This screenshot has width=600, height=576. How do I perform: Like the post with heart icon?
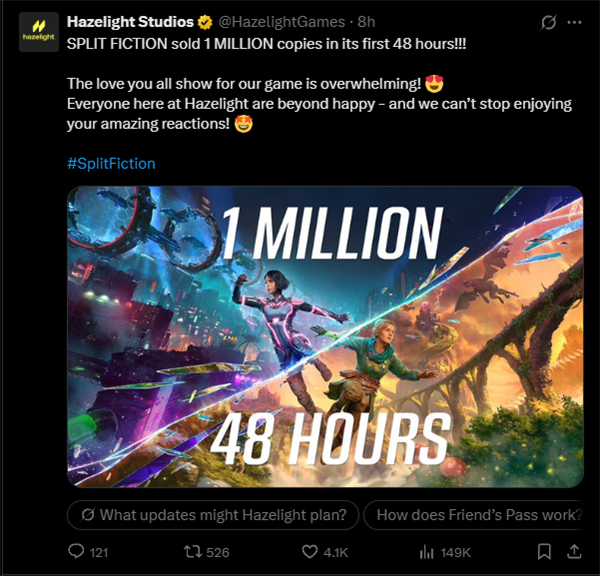(x=310, y=551)
